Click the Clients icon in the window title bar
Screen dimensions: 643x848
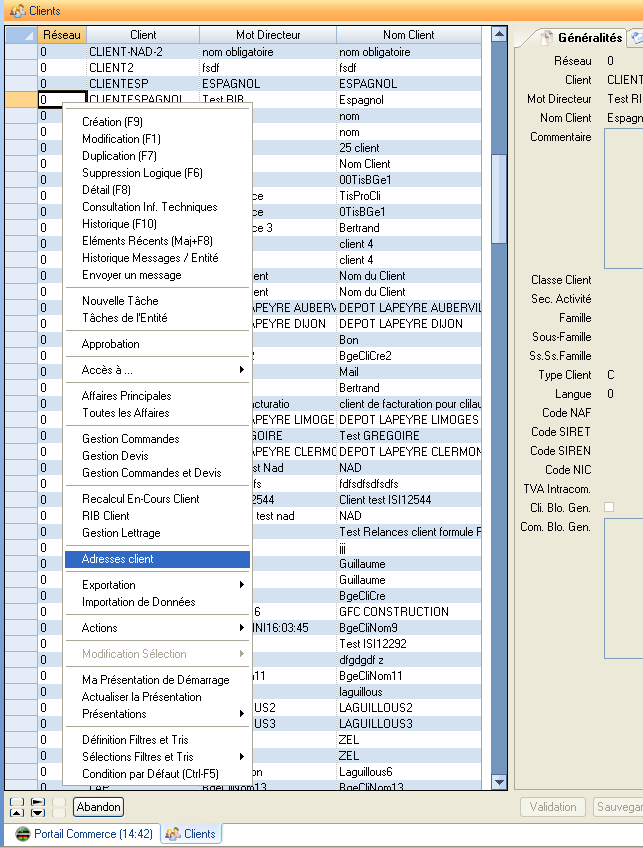click(x=17, y=11)
